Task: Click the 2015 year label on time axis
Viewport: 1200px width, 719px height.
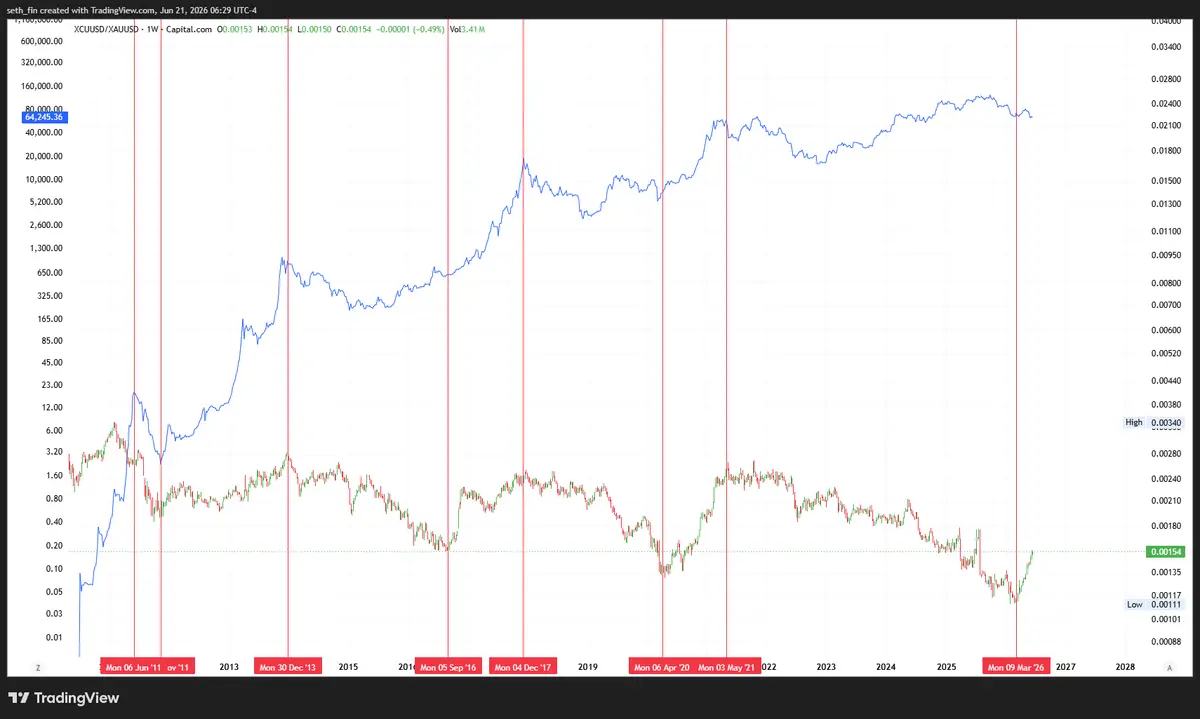Action: 348,666
